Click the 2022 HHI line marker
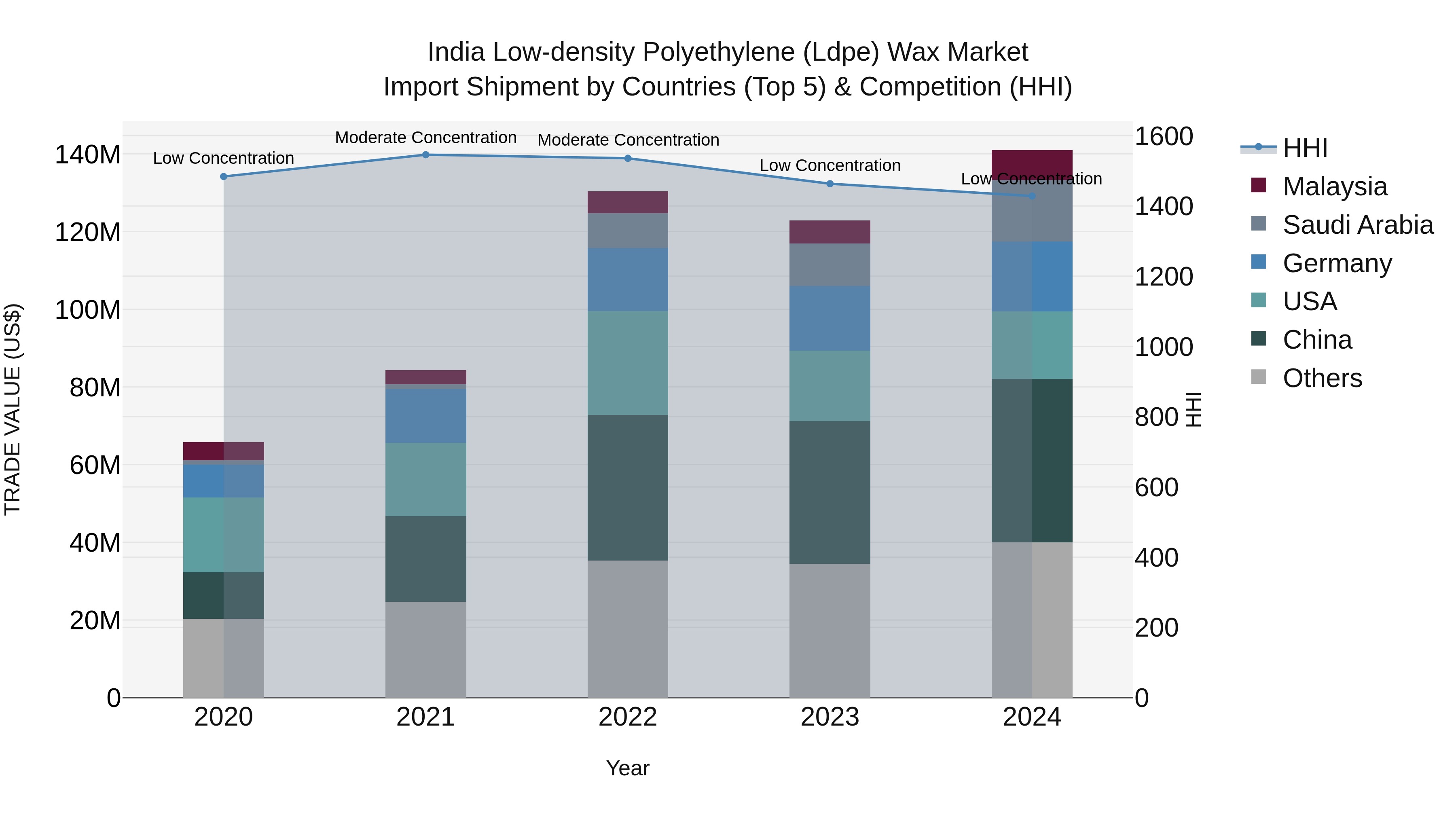The height and width of the screenshot is (819, 1456). click(628, 158)
